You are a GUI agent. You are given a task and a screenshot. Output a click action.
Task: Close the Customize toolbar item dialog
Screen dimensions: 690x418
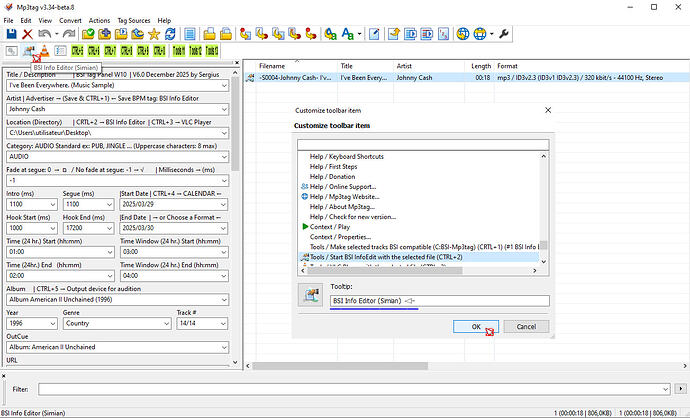(548, 110)
